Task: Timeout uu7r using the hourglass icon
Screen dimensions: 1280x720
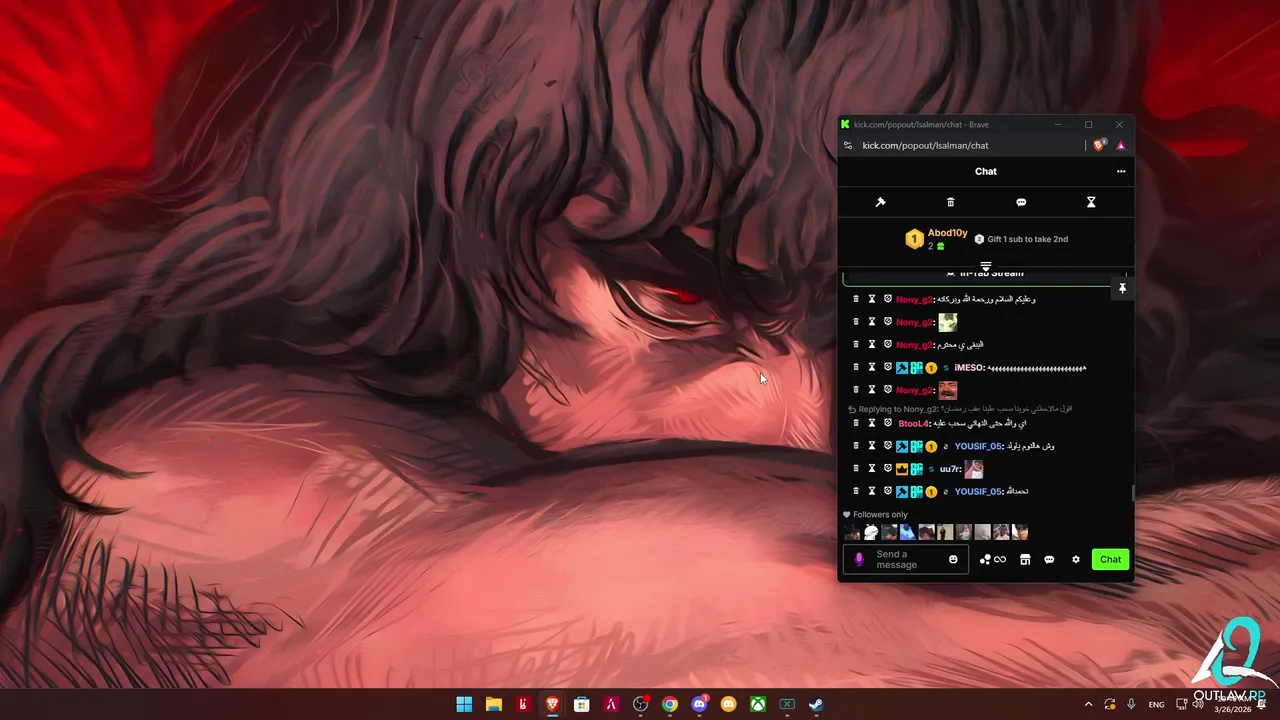Action: 872,468
